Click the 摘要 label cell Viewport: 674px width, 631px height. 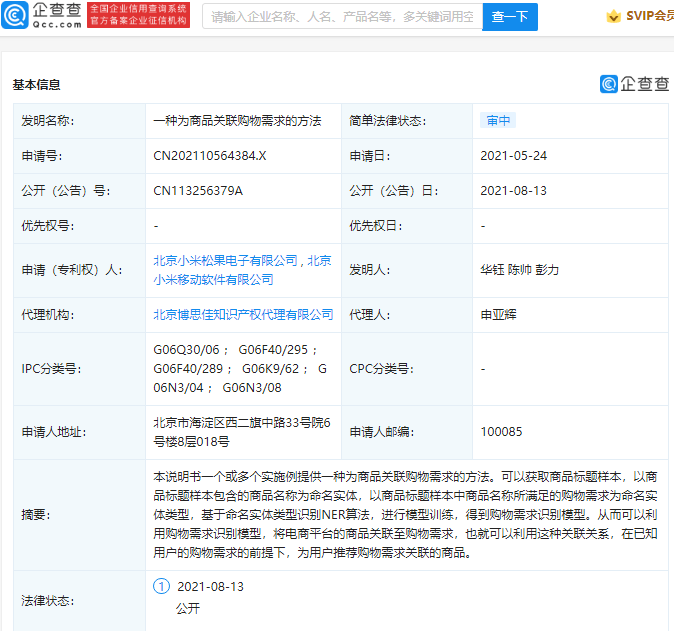80,515
